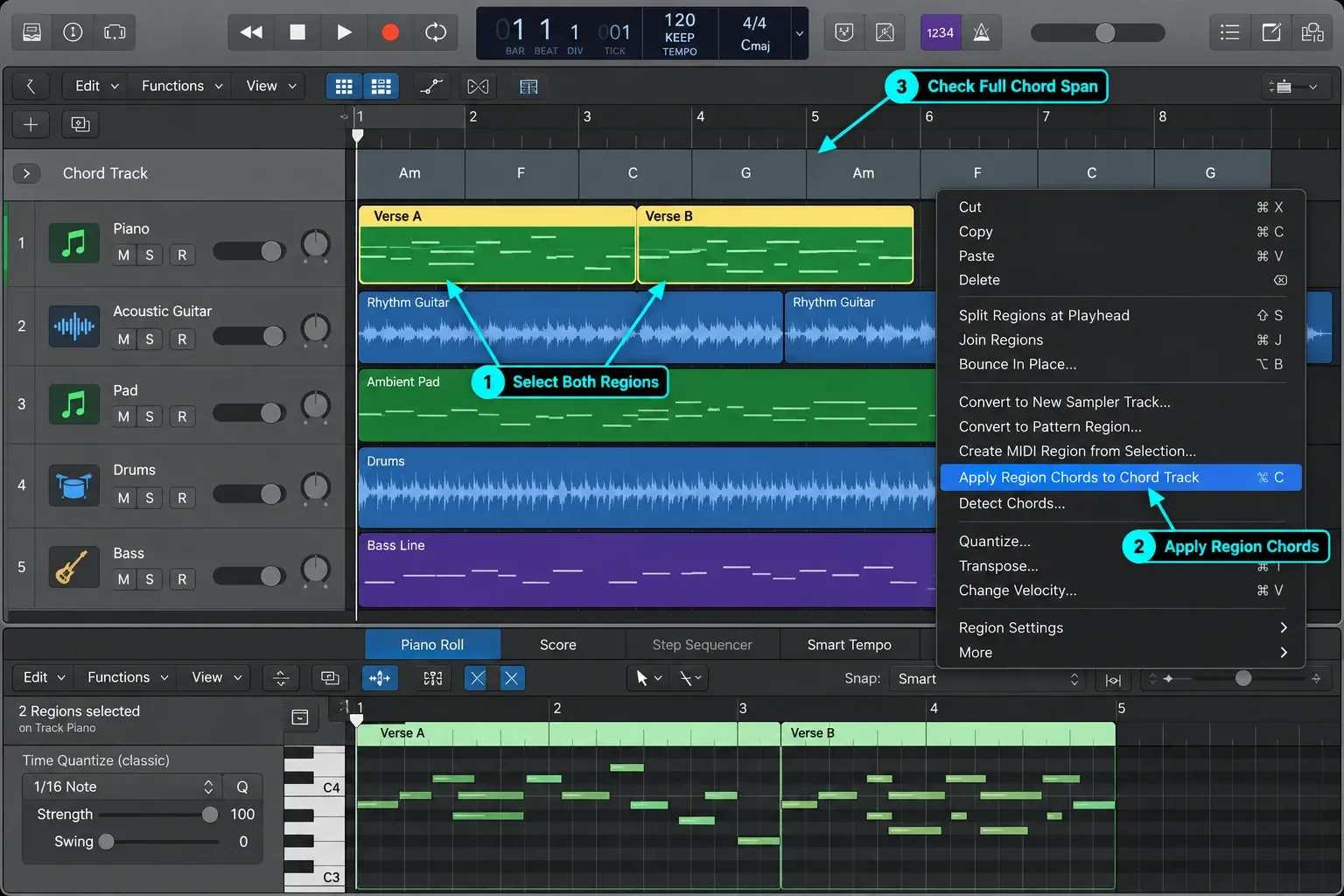Solo the Acoustic Guitar track
Viewport: 1344px width, 896px height.
coord(150,339)
